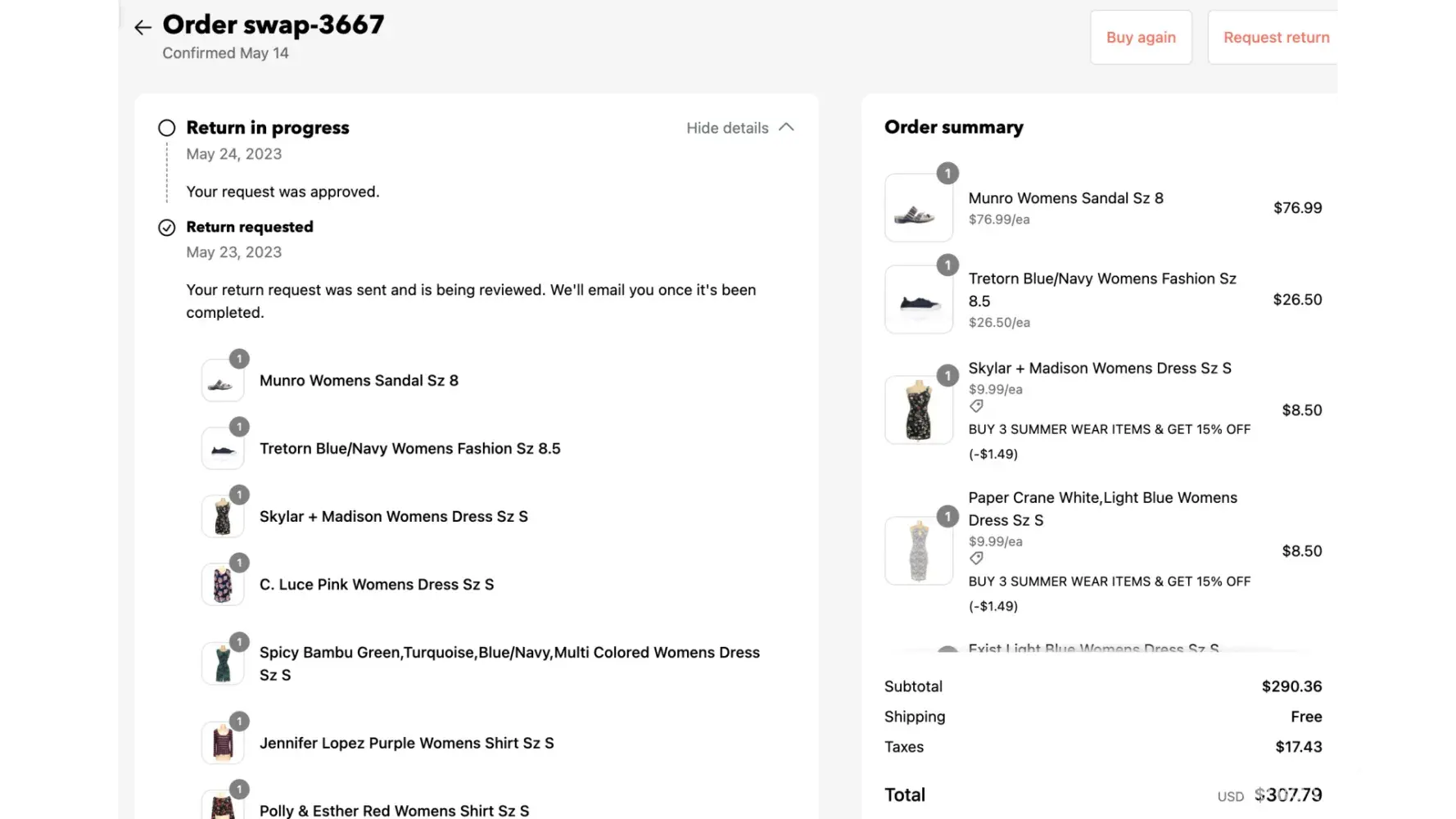Image resolution: width=1456 pixels, height=819 pixels.
Task: Click the discount tag icon under Skylar + Madison
Action: coord(976,406)
